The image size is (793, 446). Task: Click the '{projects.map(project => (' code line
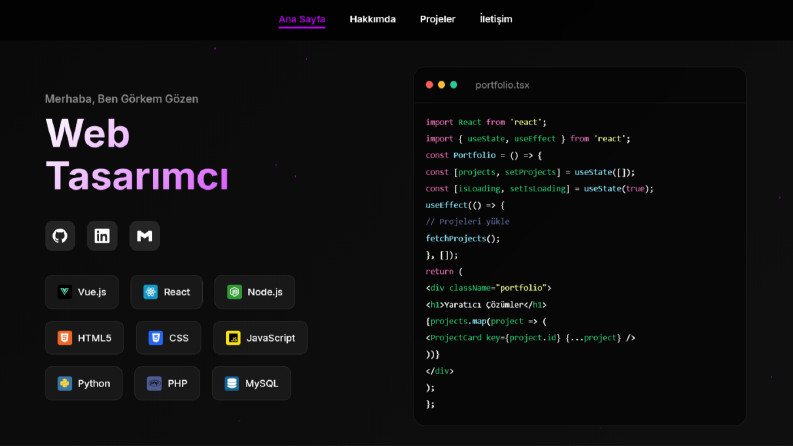(x=486, y=321)
